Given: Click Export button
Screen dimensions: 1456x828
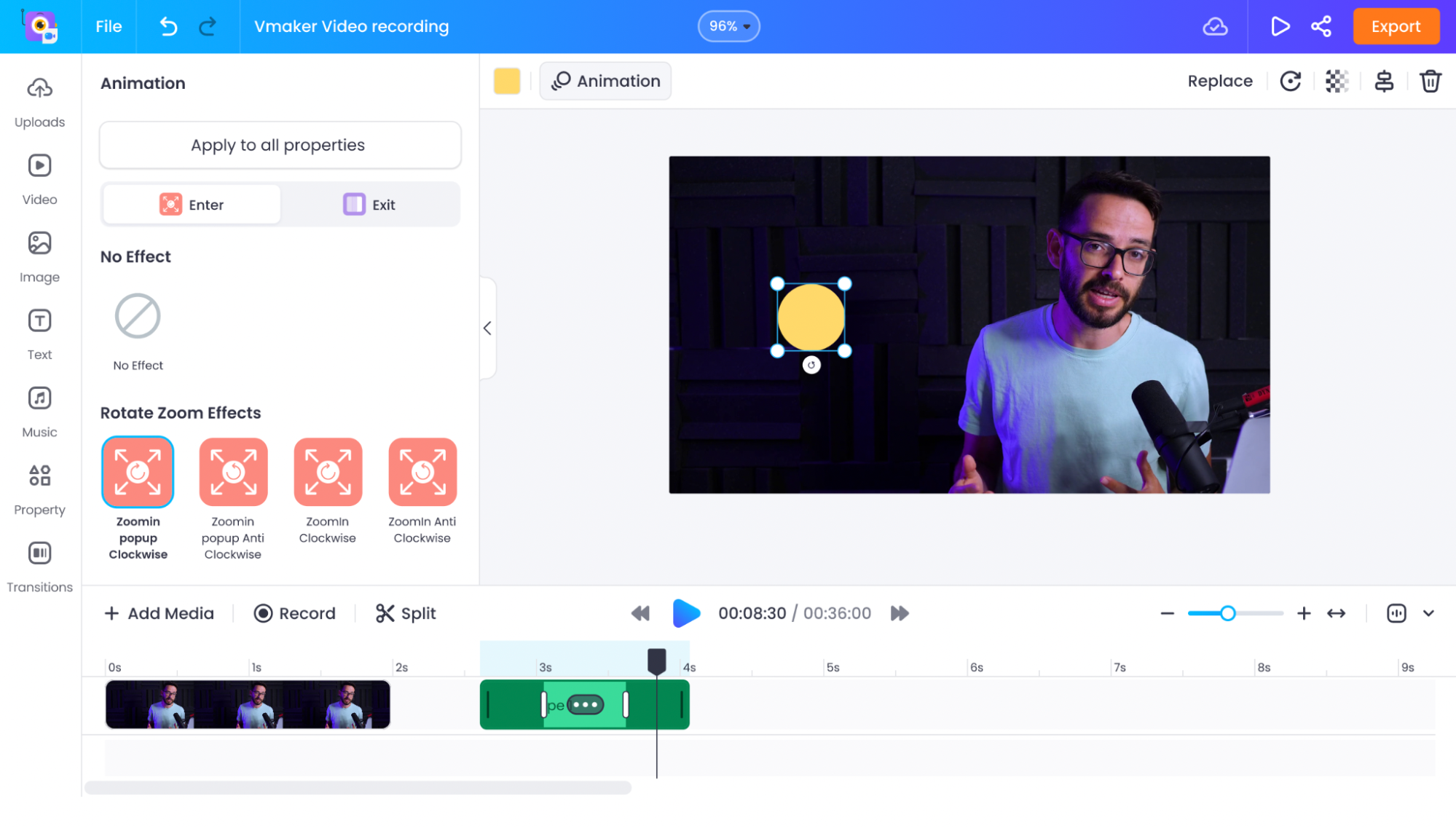Looking at the screenshot, I should pos(1395,26).
